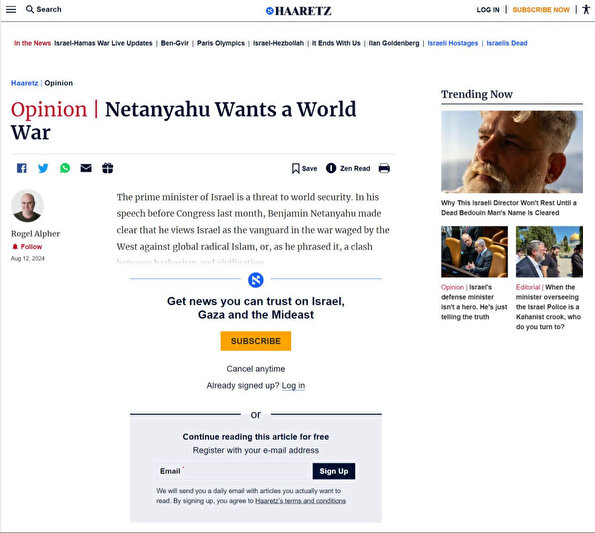
Task: Print the article
Action: pos(384,168)
